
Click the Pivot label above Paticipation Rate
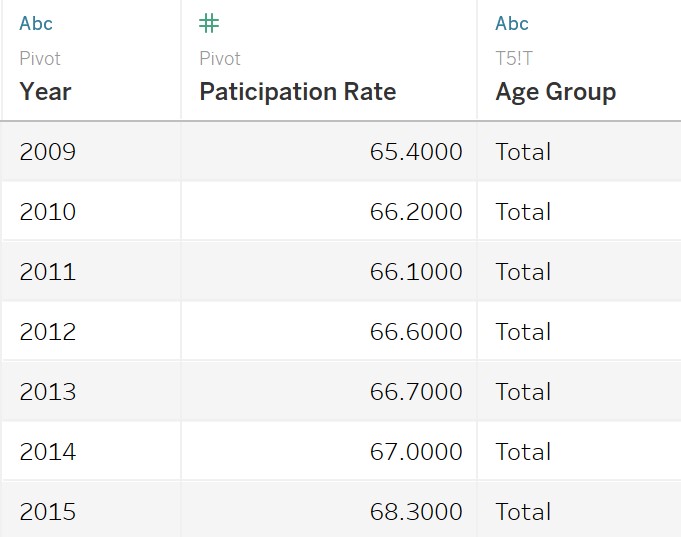[x=220, y=59]
